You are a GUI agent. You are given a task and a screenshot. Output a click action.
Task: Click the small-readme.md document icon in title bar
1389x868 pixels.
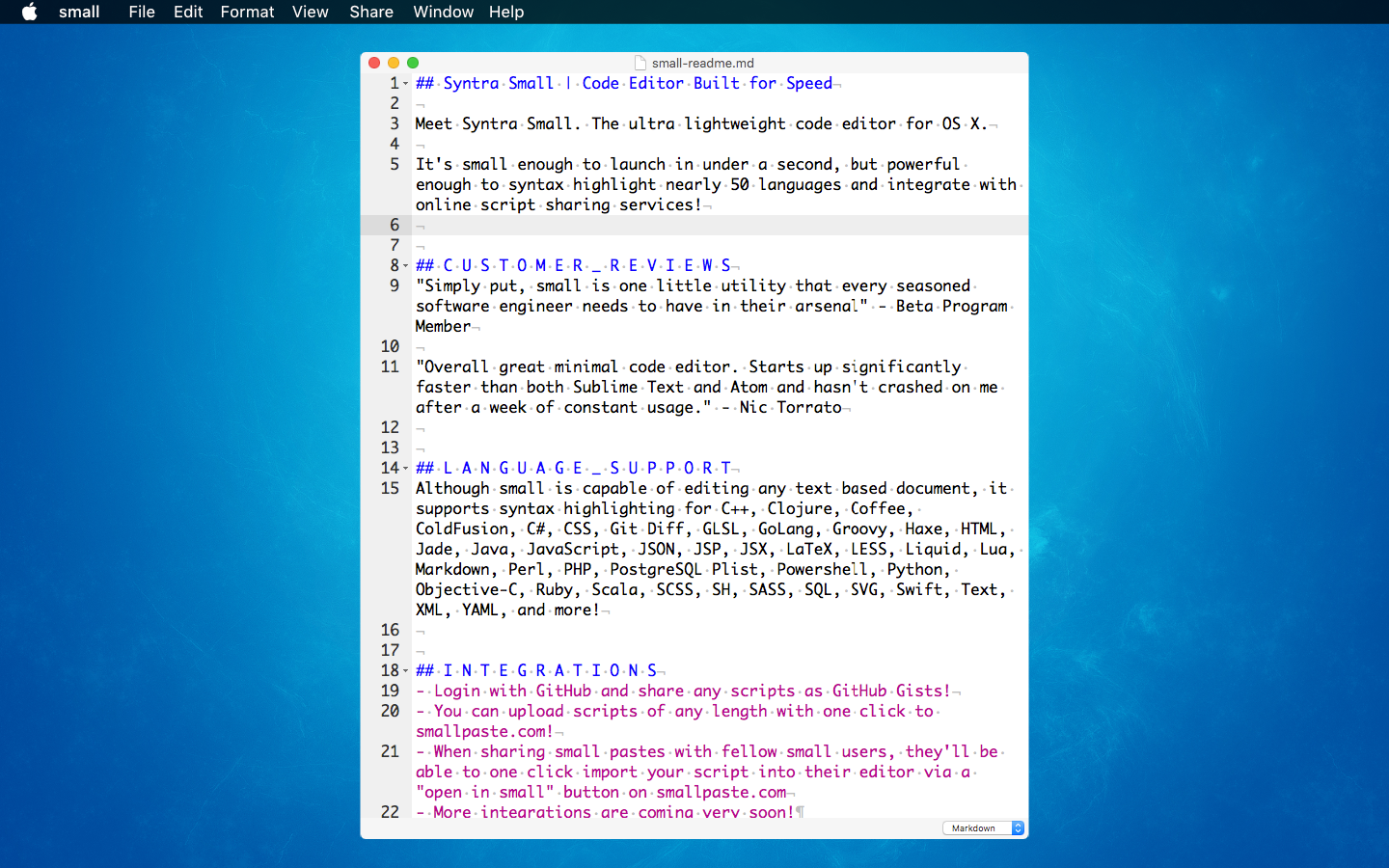640,63
